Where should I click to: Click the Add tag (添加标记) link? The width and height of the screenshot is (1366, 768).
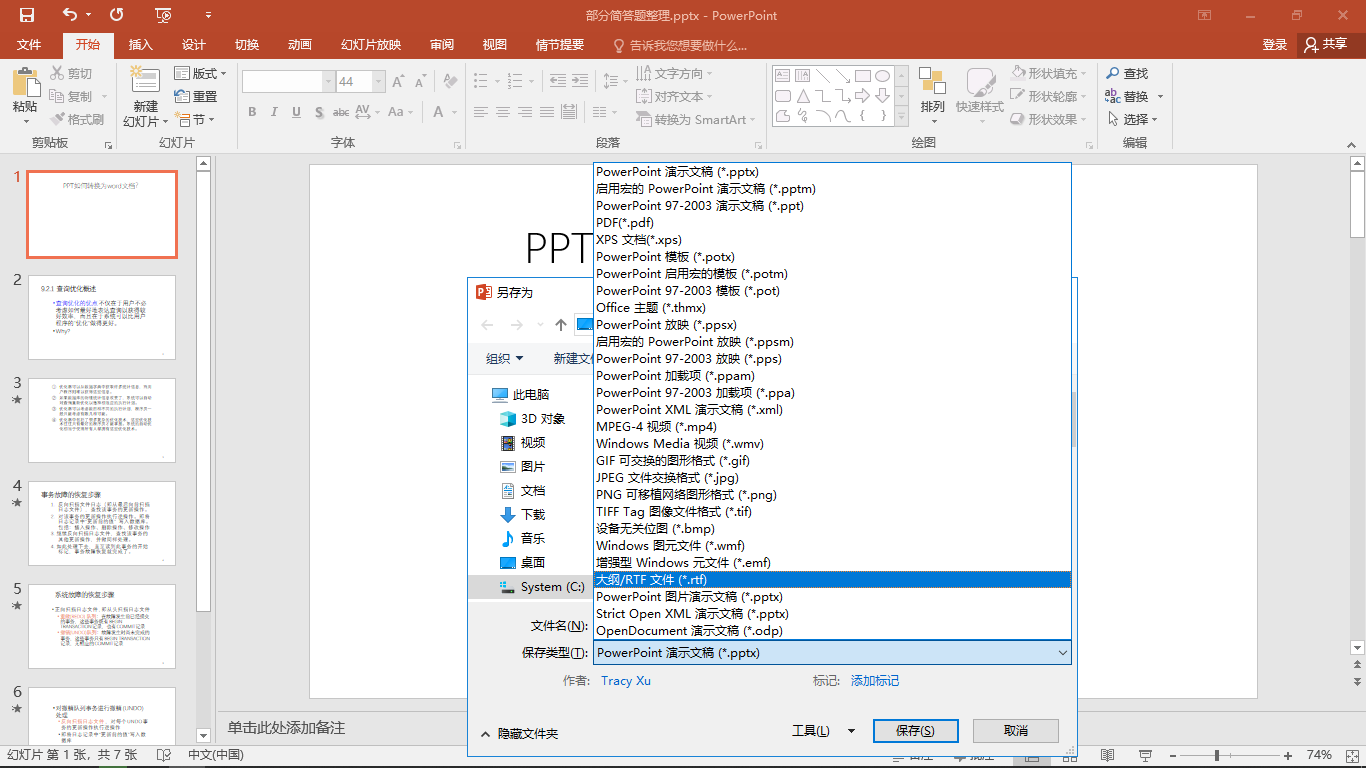[x=875, y=680]
